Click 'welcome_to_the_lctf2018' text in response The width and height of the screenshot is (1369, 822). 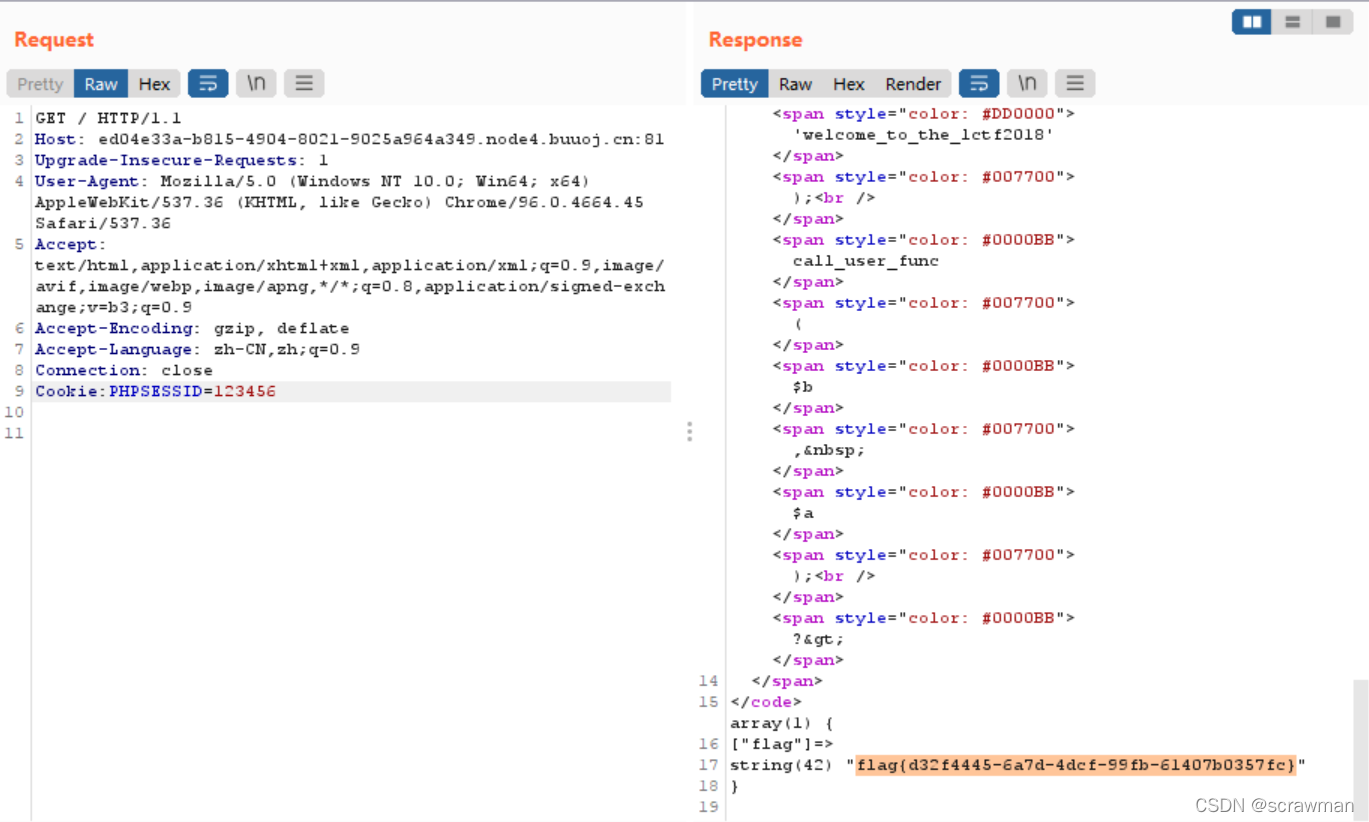point(924,135)
